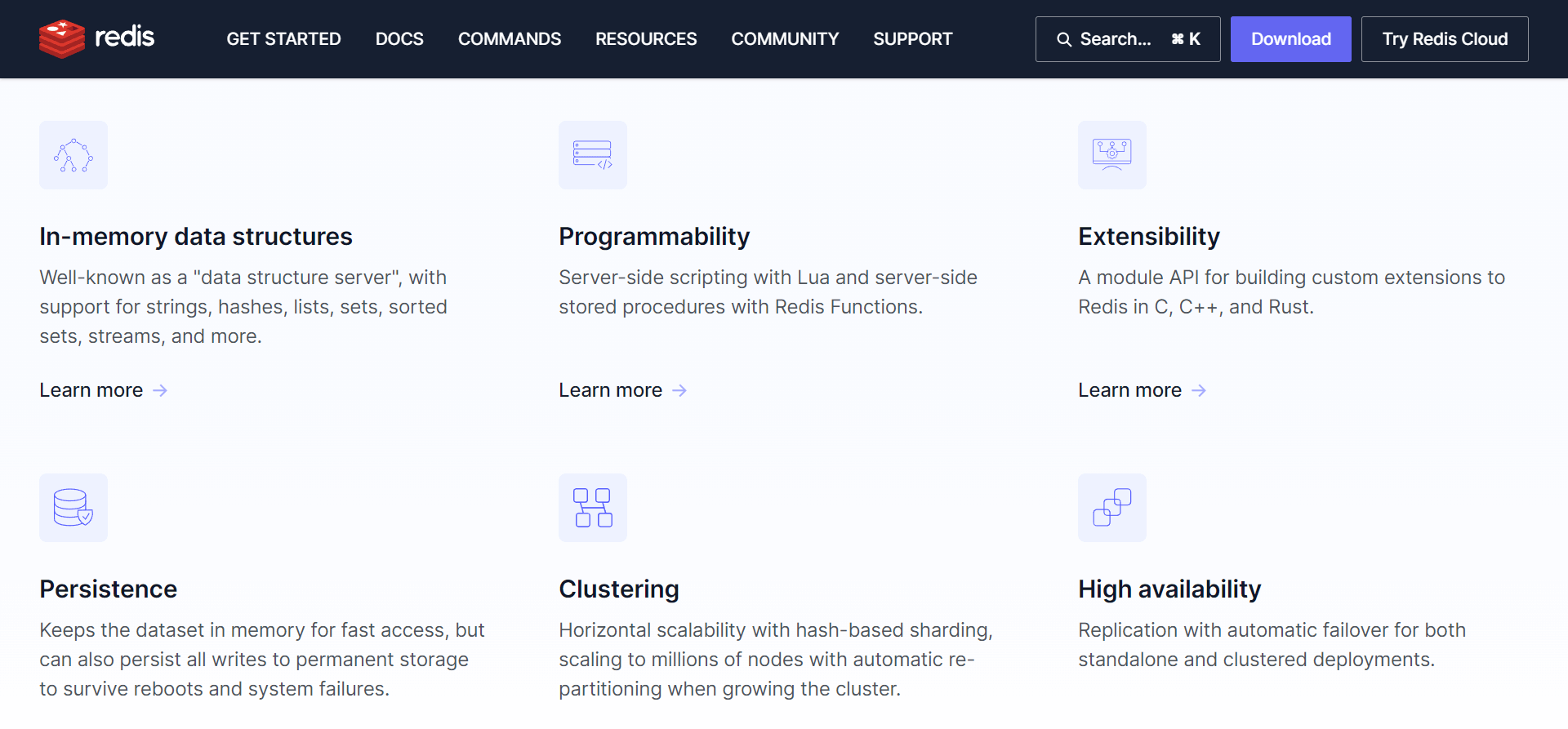Click arrow next to Extensibility Learn more

click(1199, 391)
